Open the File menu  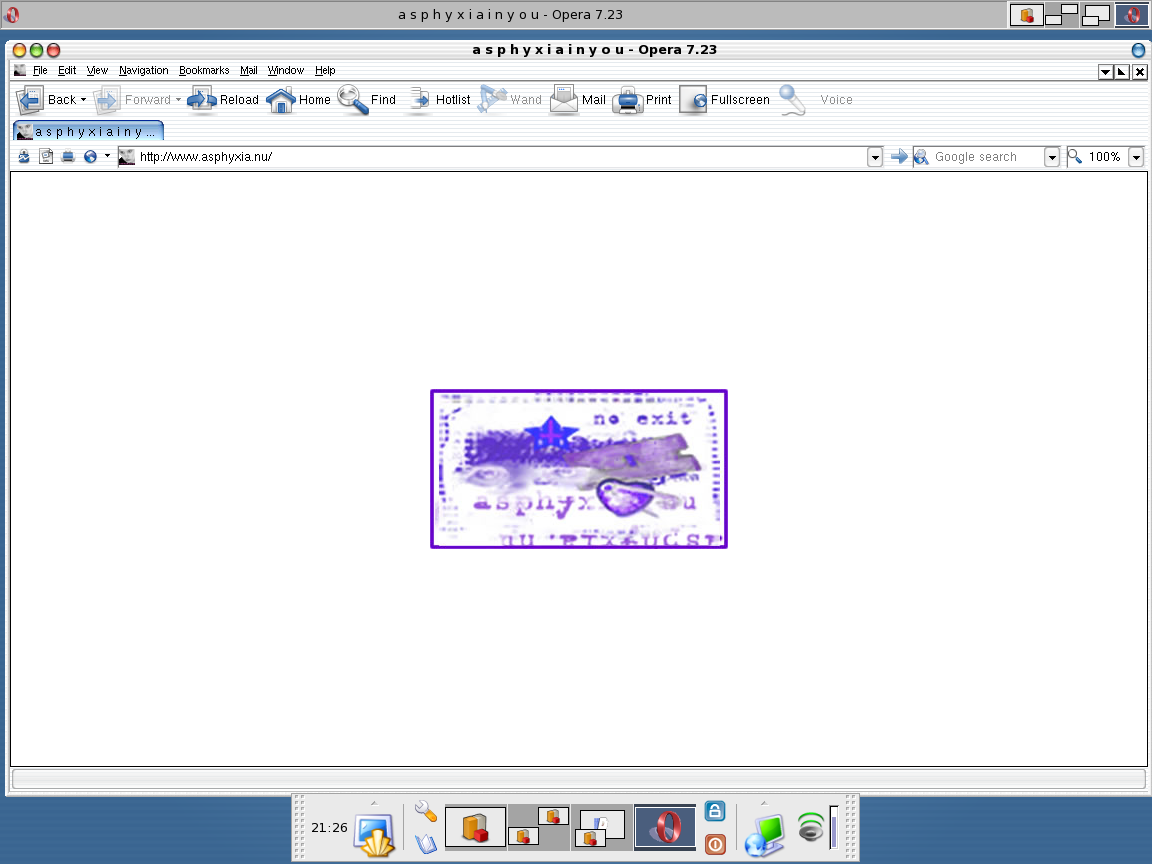(40, 71)
